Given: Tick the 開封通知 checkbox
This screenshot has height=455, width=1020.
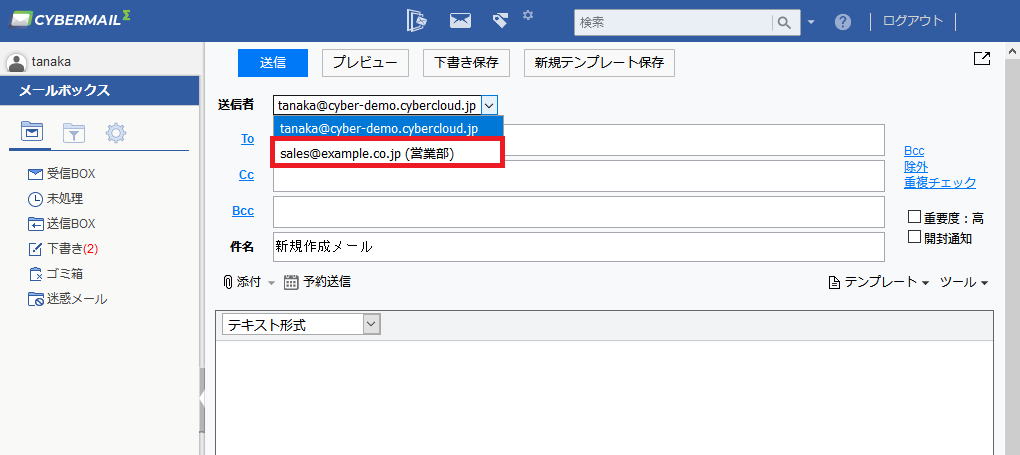Looking at the screenshot, I should pyautogui.click(x=914, y=237).
